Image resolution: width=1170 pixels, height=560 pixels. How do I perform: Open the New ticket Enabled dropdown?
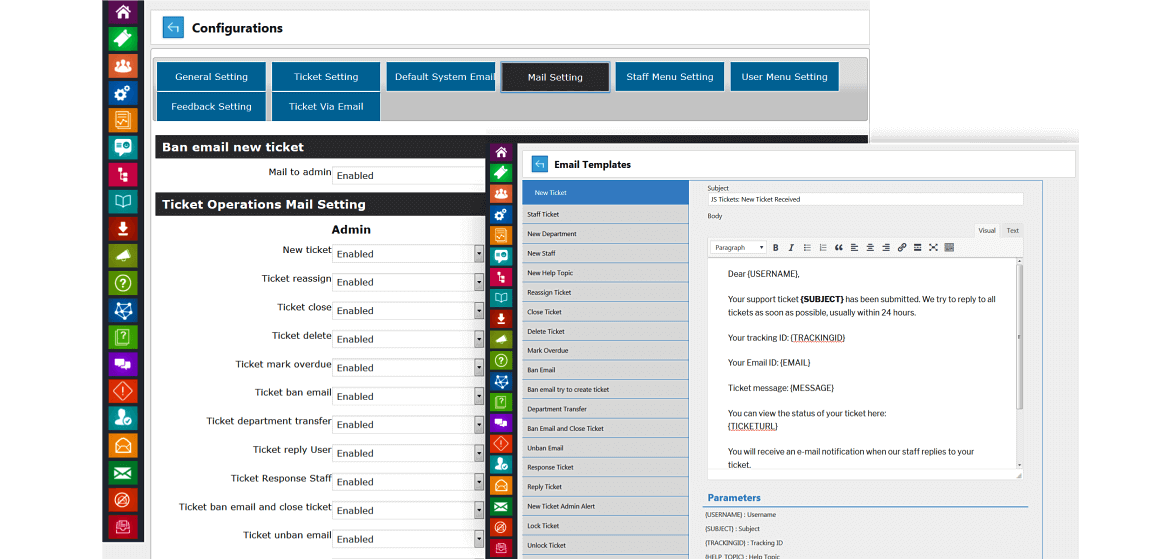(408, 254)
